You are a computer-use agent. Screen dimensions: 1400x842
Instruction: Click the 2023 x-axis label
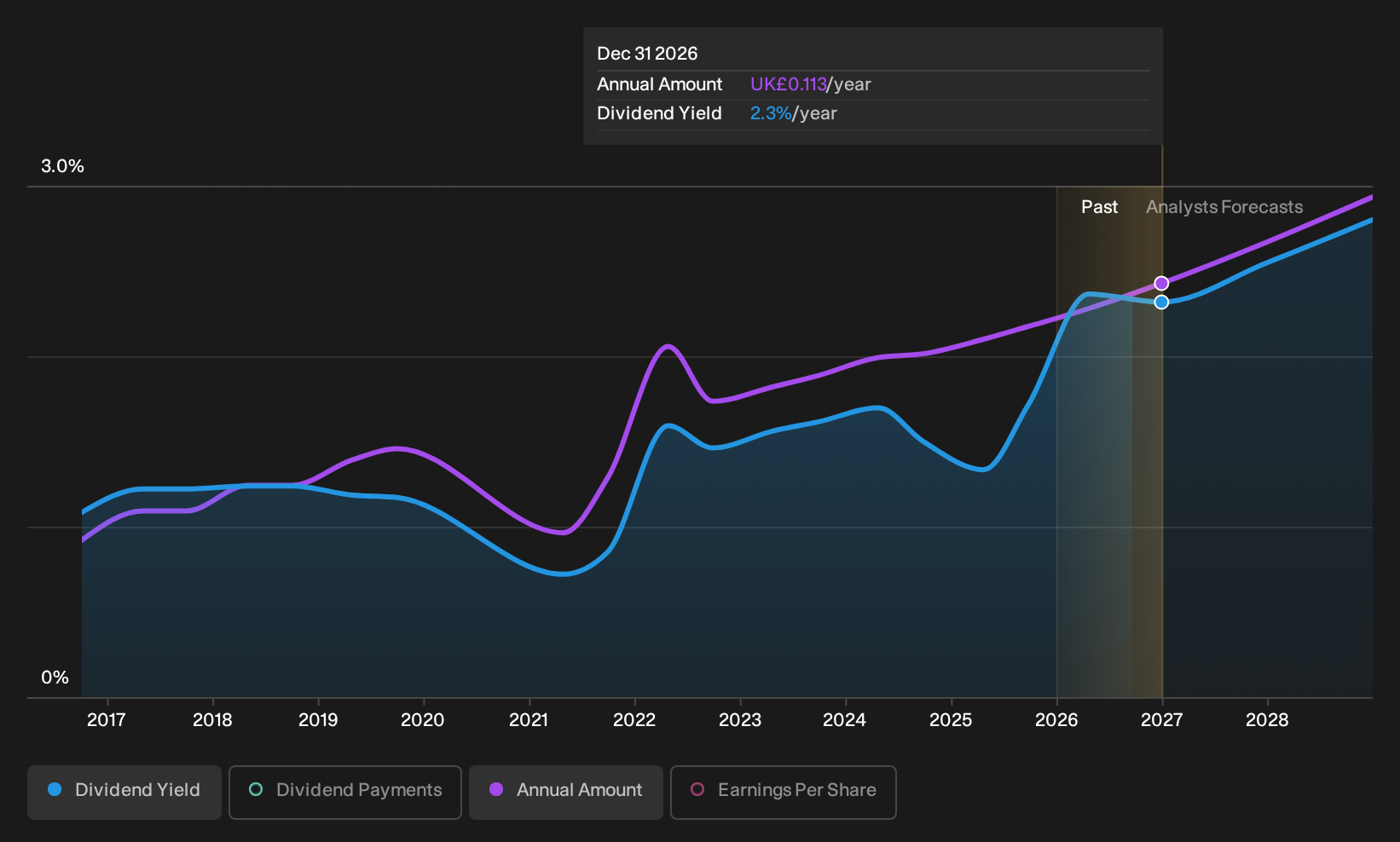pos(740,720)
